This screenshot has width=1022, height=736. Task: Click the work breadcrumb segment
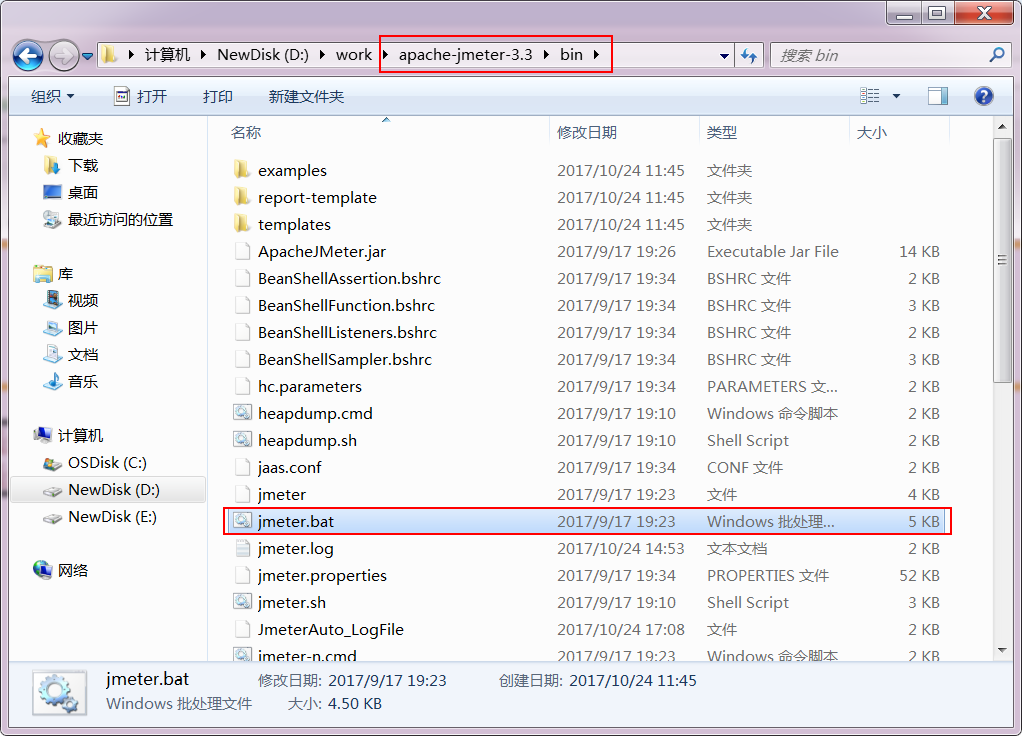pos(354,55)
